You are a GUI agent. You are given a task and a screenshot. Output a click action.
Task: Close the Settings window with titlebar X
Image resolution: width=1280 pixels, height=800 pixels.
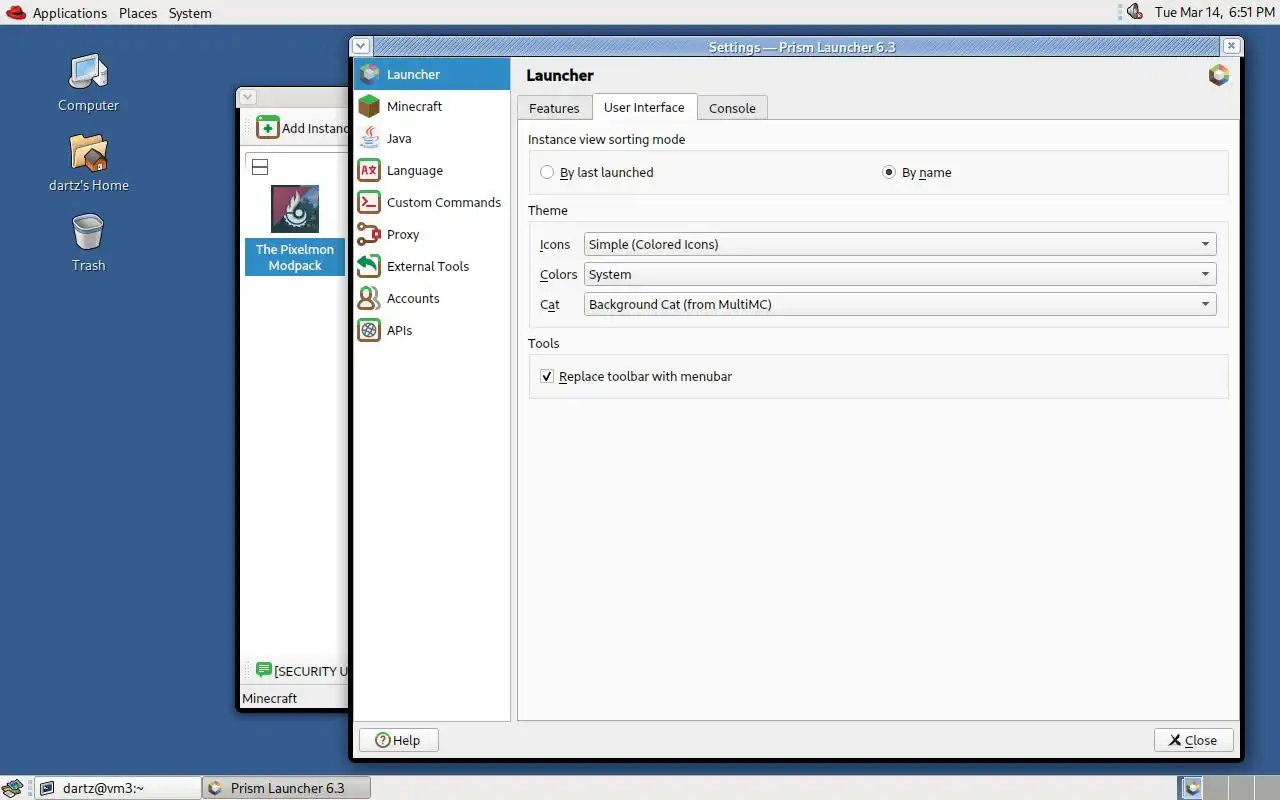(x=1232, y=46)
